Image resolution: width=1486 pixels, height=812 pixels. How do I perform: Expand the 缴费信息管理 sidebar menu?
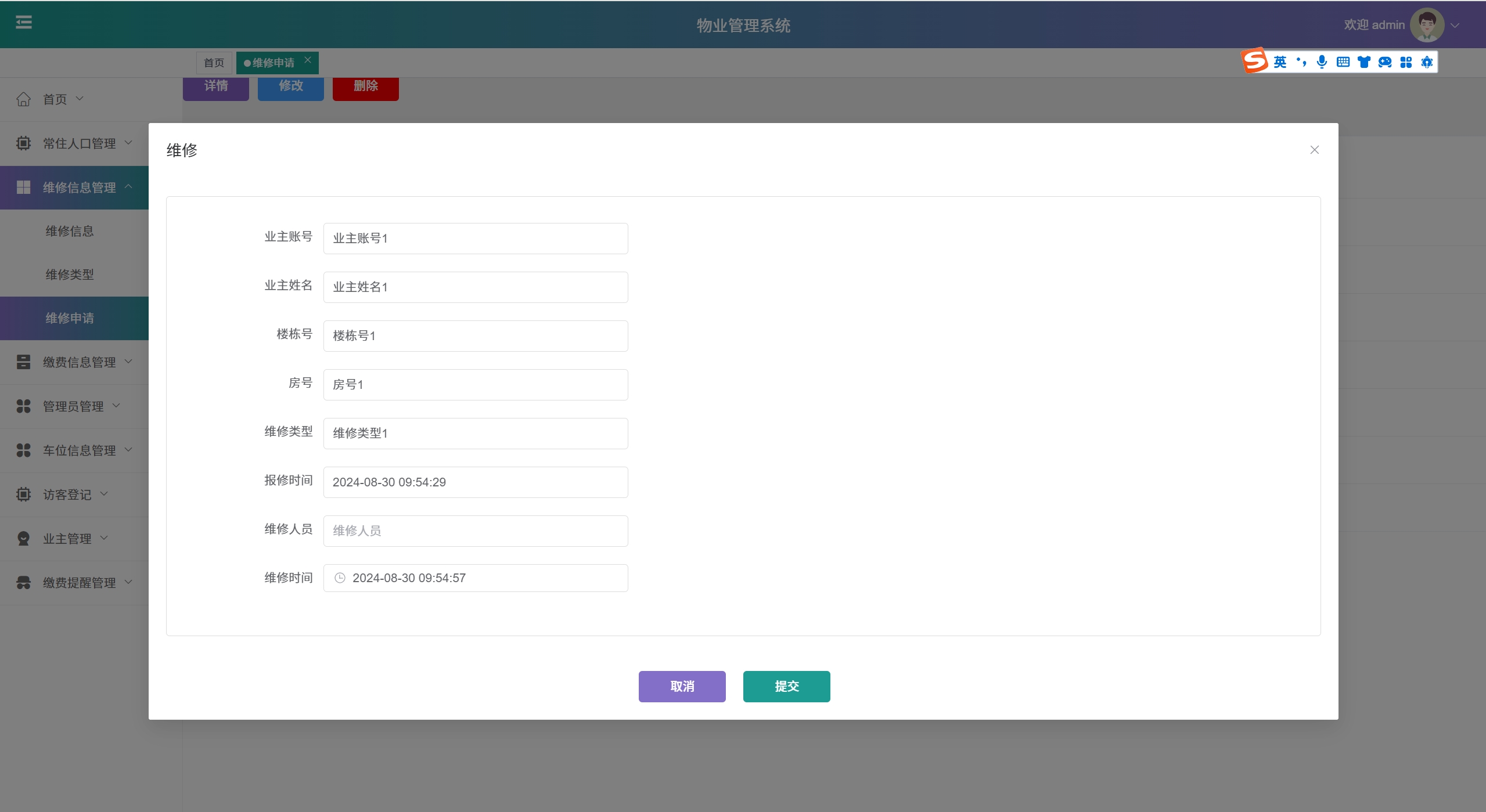80,362
